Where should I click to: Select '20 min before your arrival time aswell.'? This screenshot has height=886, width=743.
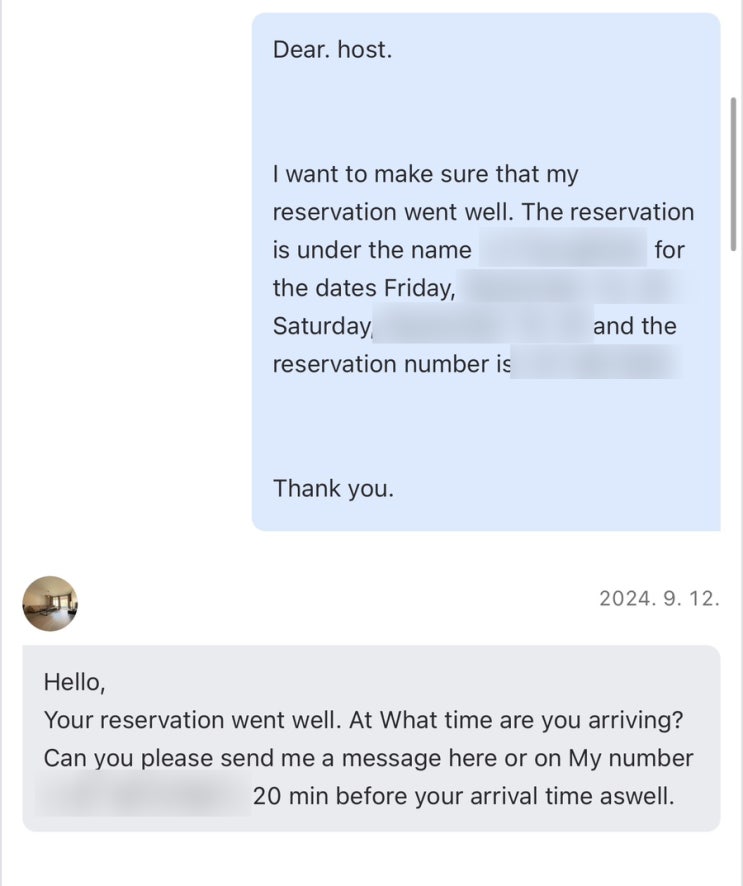click(x=463, y=796)
